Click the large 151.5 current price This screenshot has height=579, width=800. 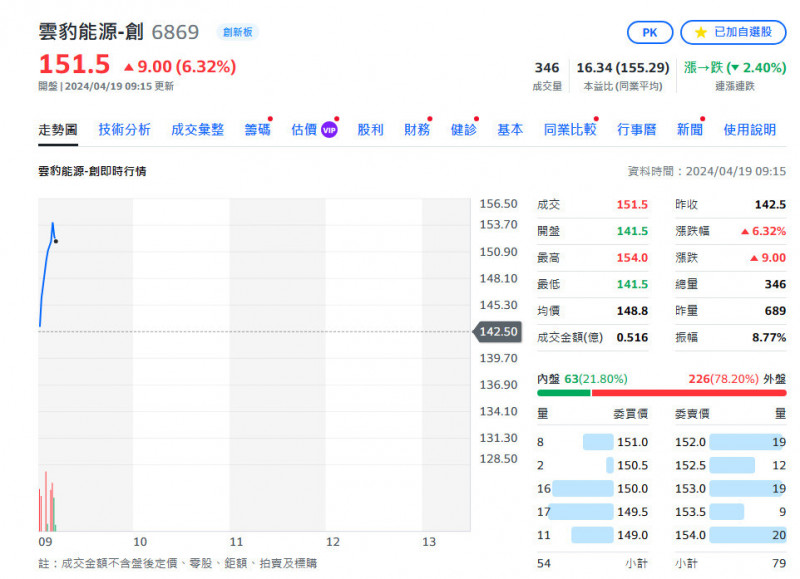[x=74, y=65]
